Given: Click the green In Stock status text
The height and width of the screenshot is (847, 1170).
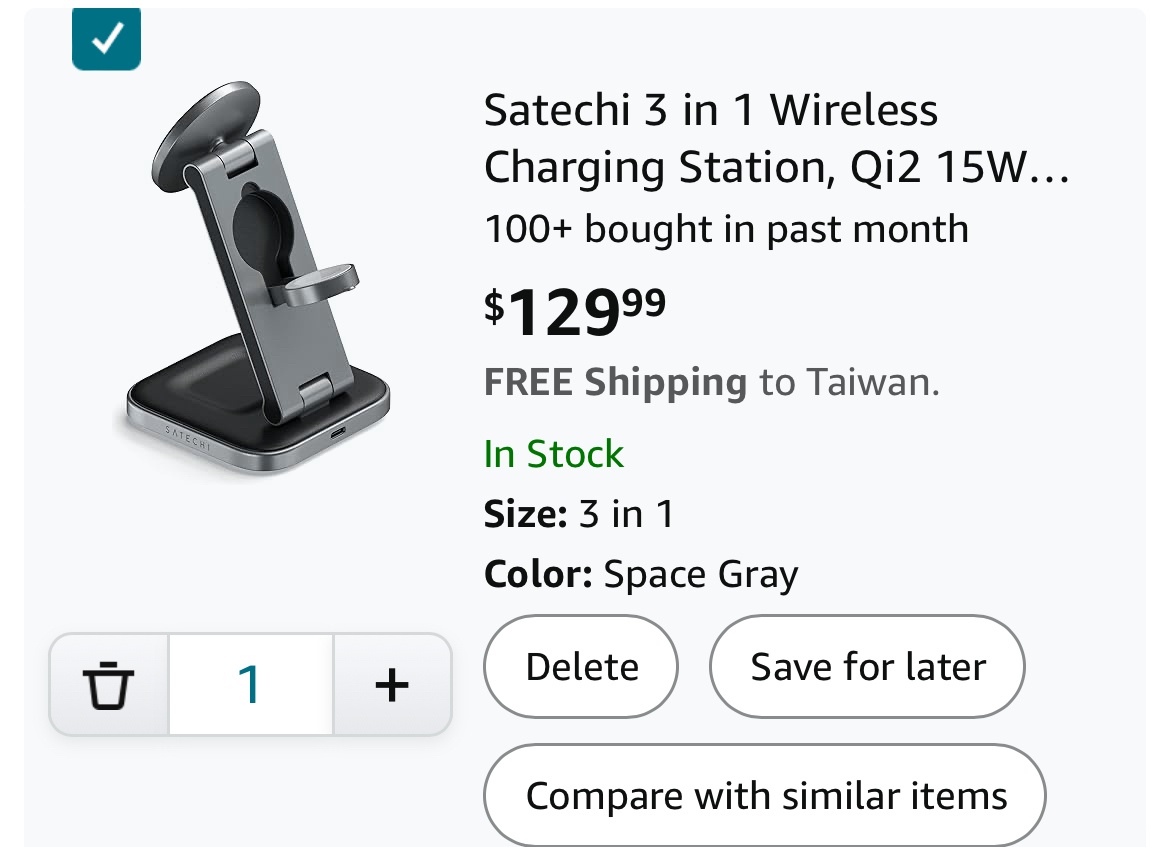Looking at the screenshot, I should 553,454.
